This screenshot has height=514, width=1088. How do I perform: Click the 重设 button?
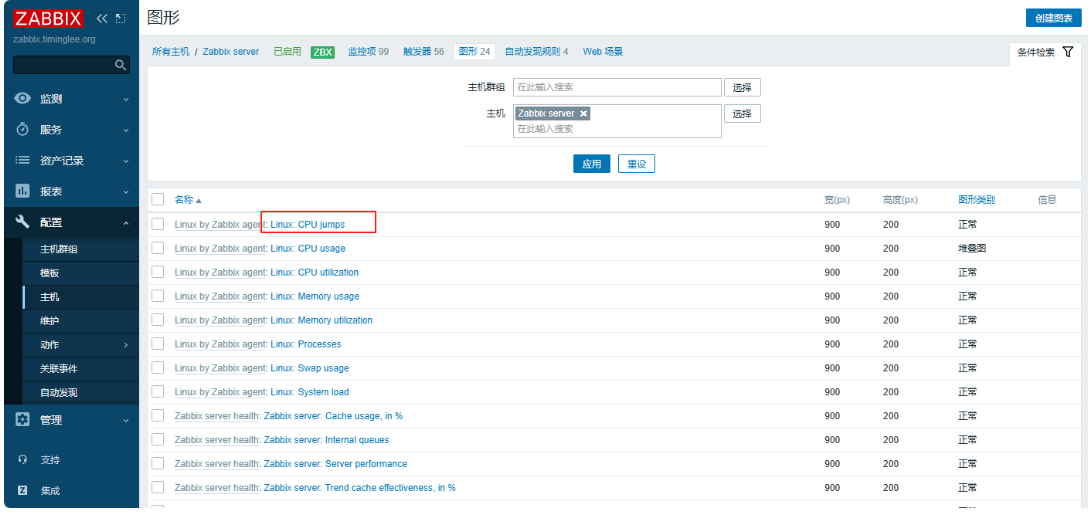coord(636,164)
